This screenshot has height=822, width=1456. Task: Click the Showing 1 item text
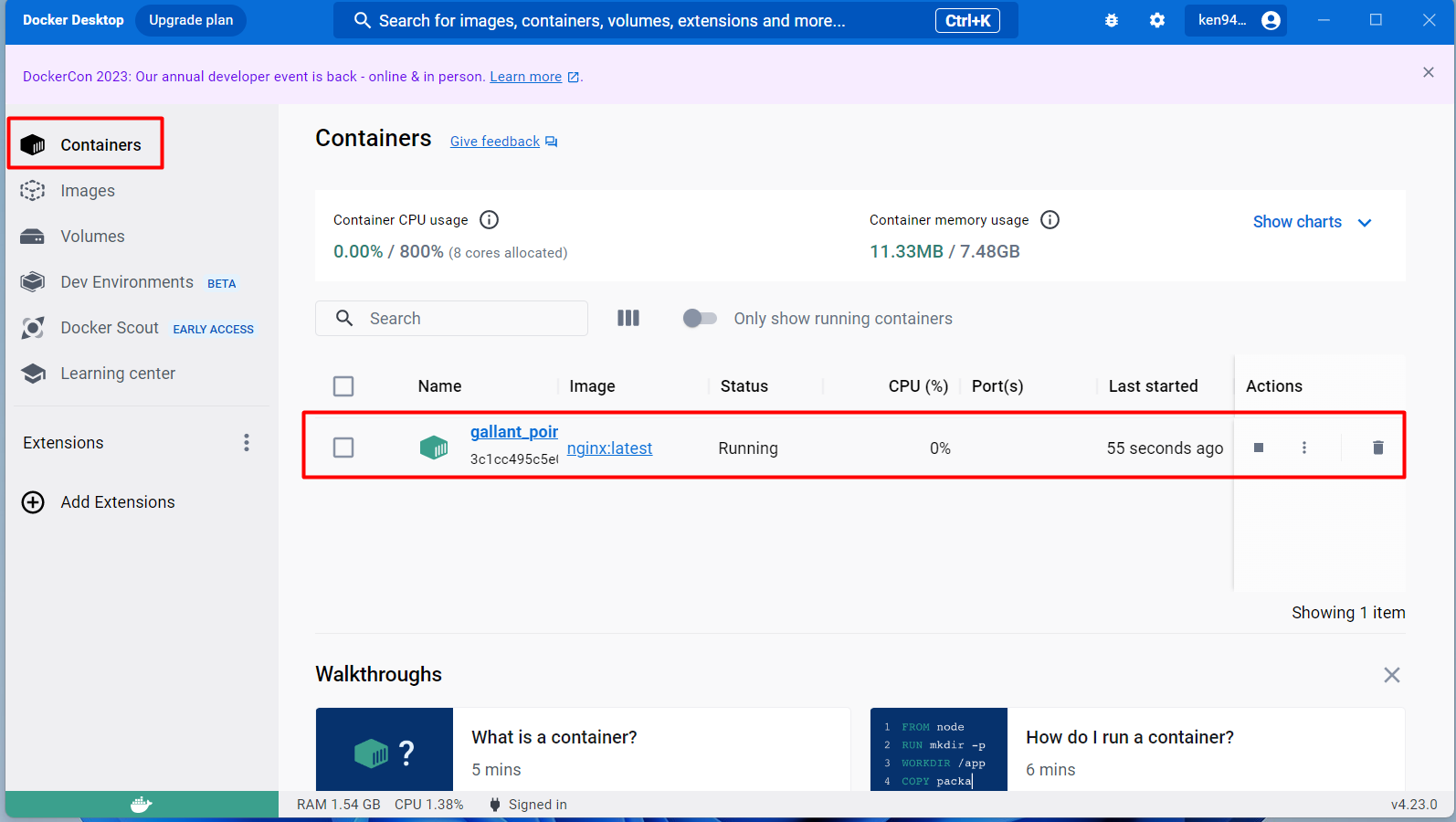[1348, 613]
